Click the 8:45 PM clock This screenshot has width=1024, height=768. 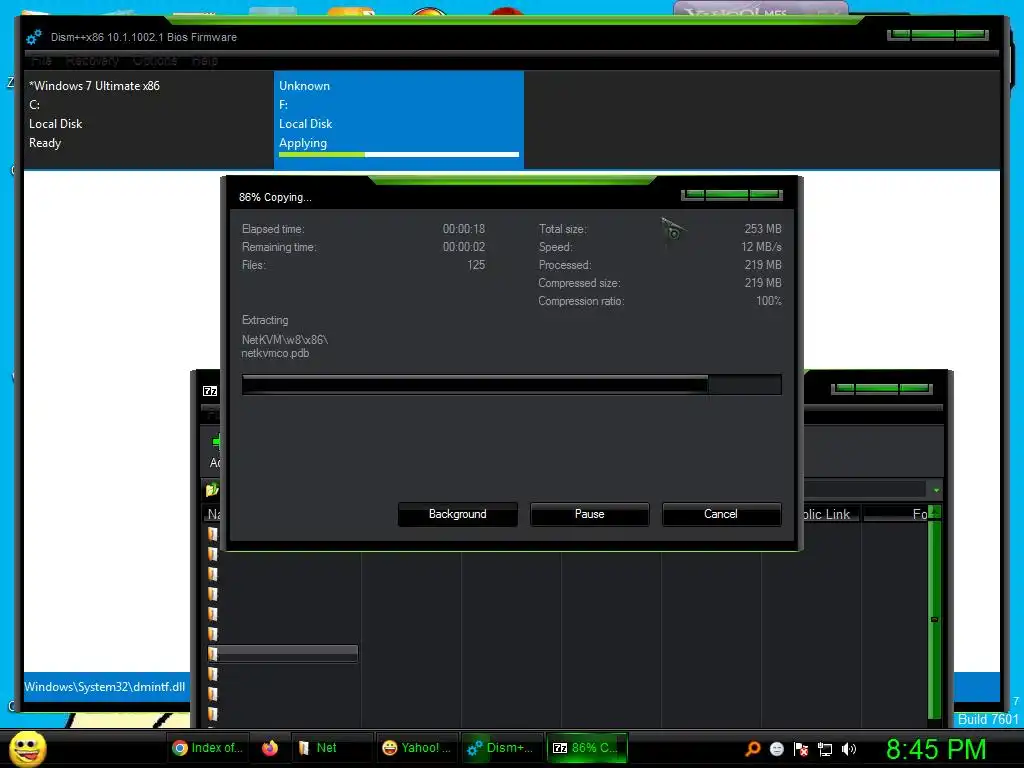[x=936, y=749]
